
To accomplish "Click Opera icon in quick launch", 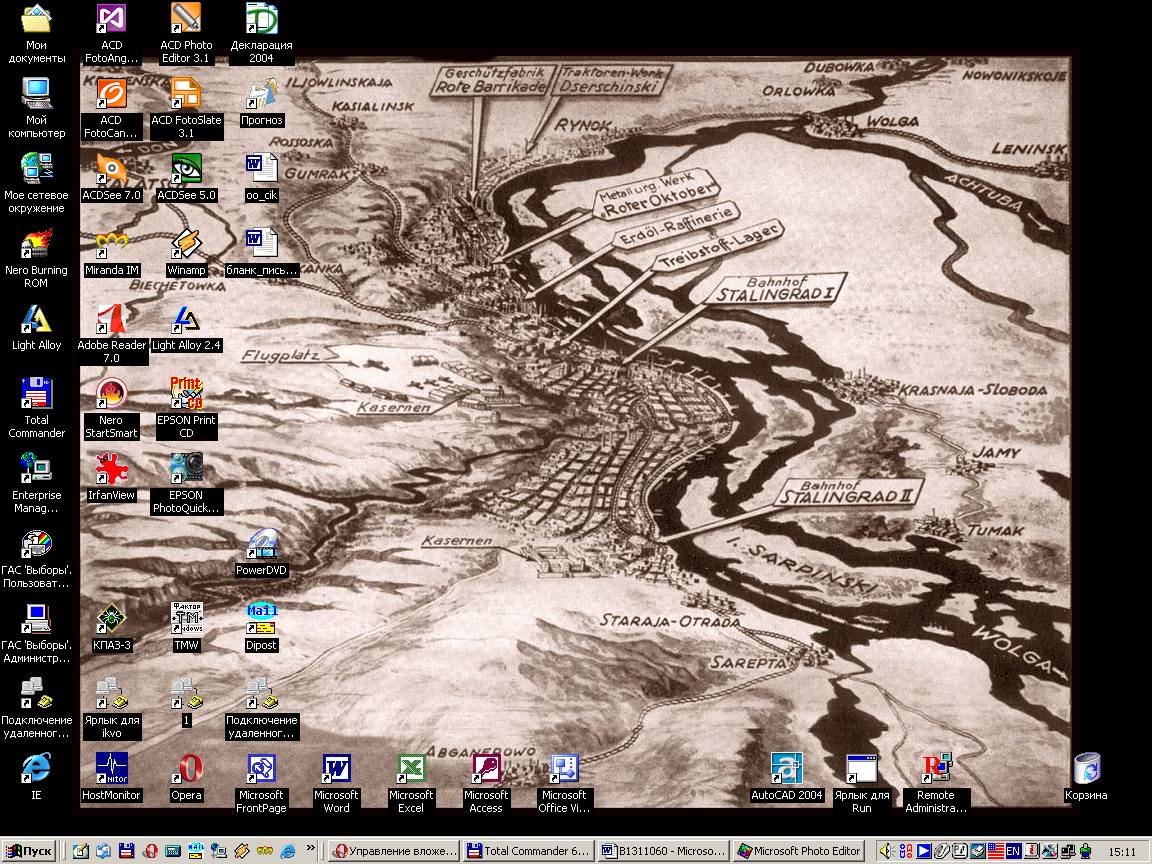I will pyautogui.click(x=150, y=852).
